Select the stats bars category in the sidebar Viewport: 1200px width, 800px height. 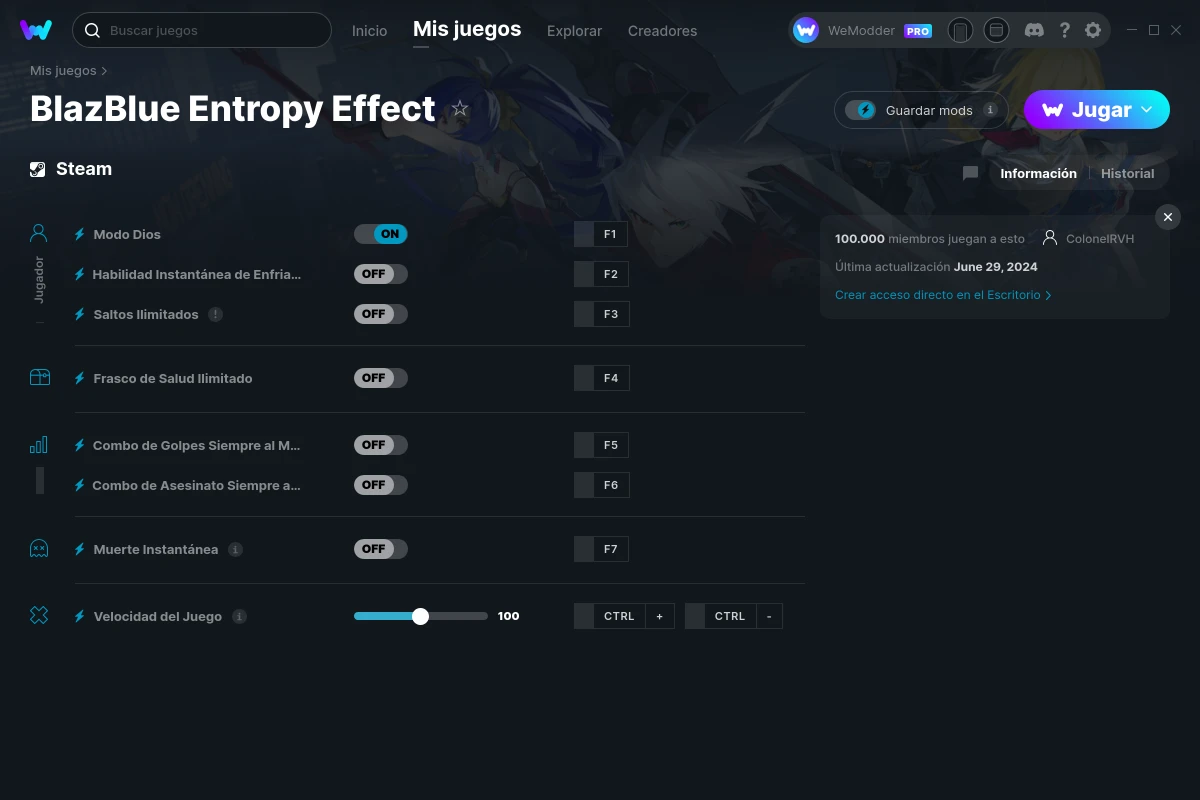coord(40,444)
